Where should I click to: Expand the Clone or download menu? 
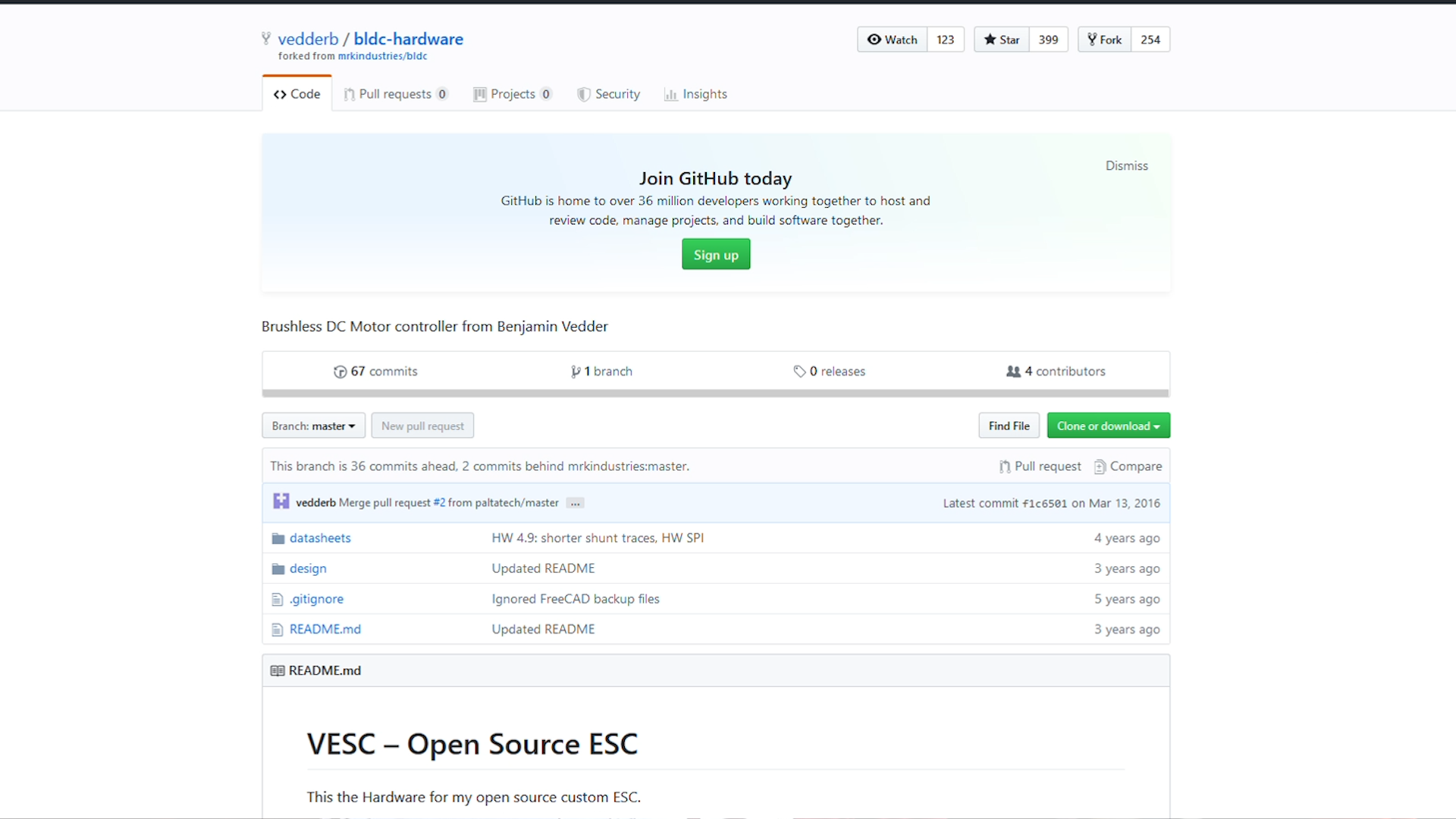coord(1108,426)
